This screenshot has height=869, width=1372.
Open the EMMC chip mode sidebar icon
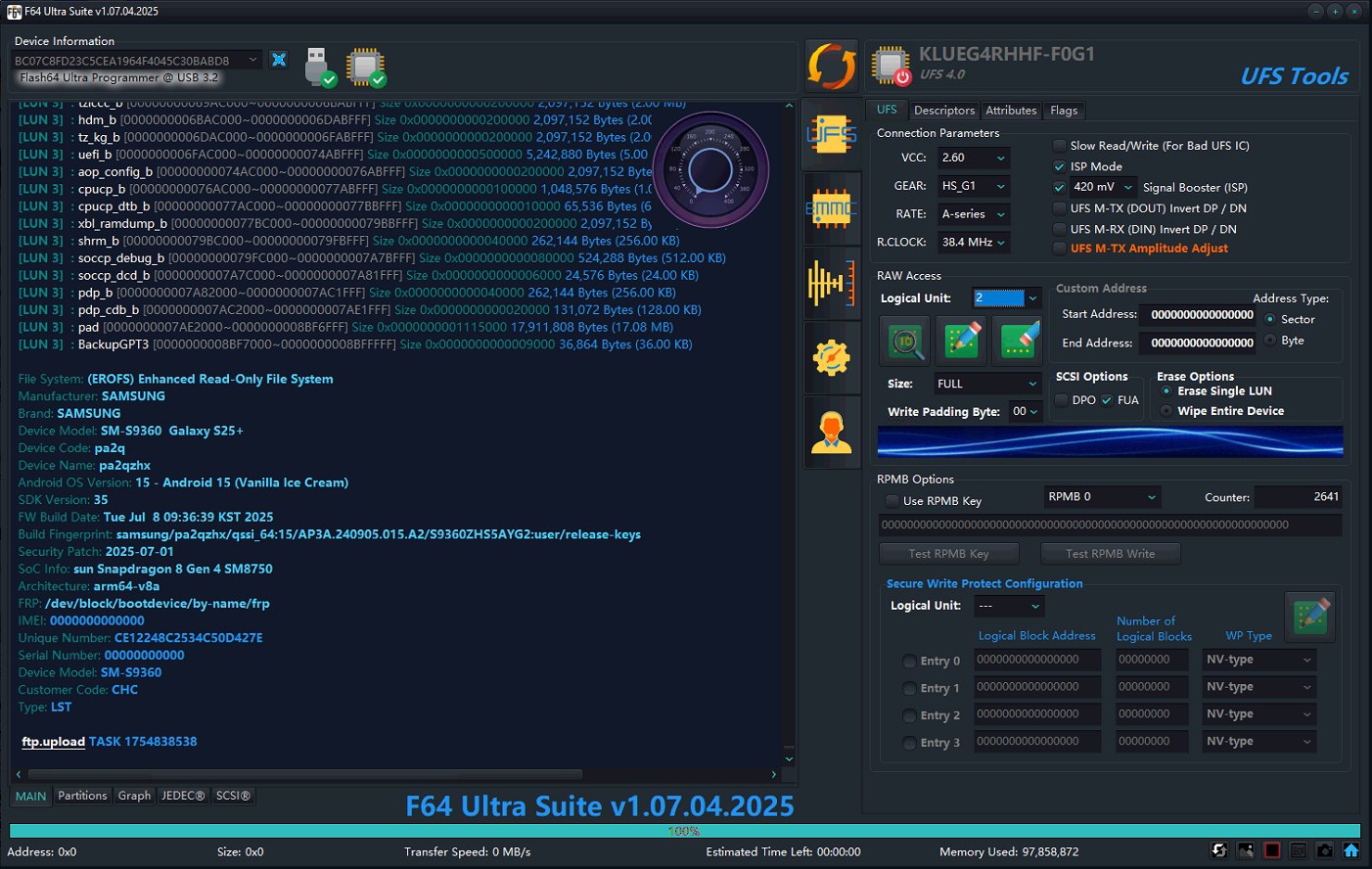click(x=831, y=208)
